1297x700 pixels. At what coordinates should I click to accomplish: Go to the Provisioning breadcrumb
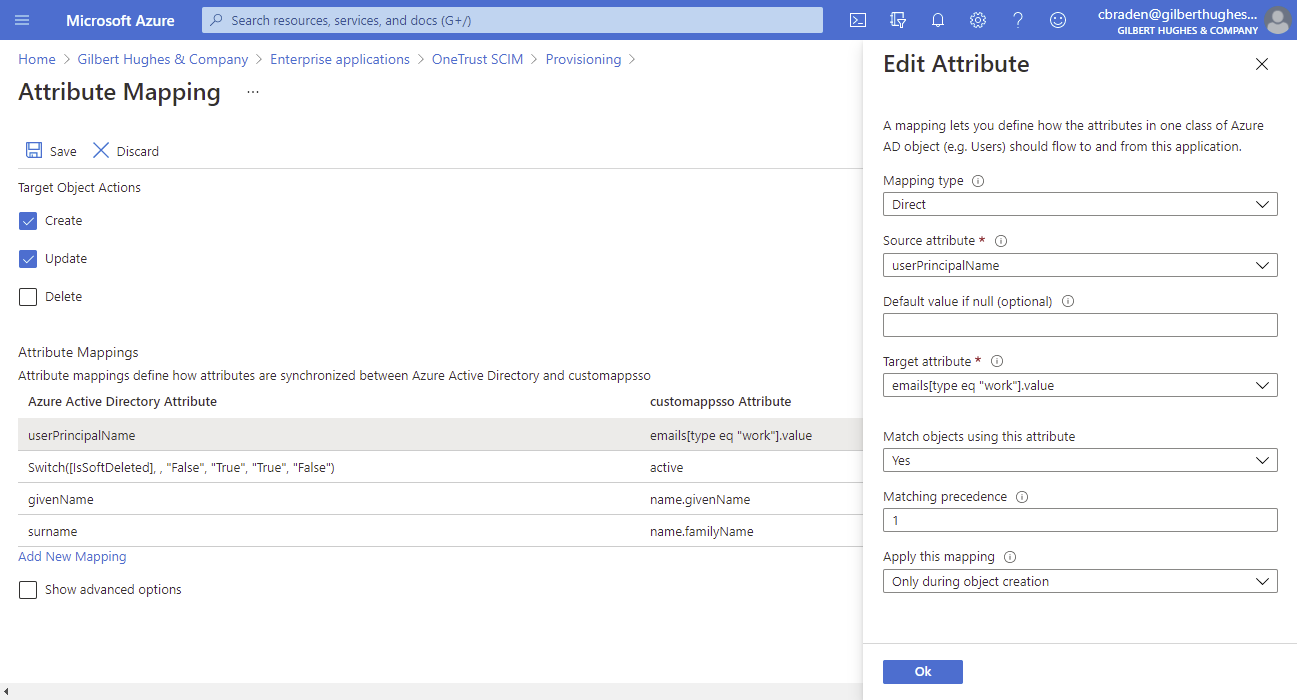(584, 59)
